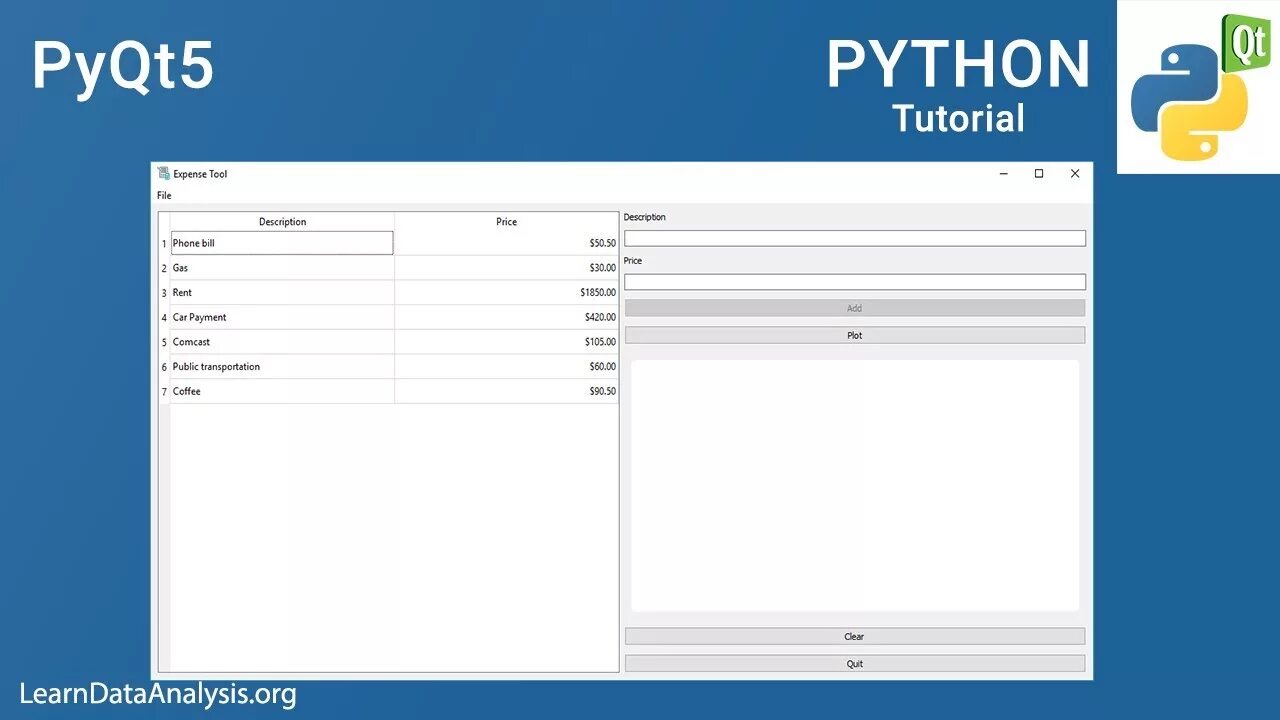Image resolution: width=1280 pixels, height=720 pixels.
Task: Close the Expense Tool window
Action: pyautogui.click(x=1075, y=174)
